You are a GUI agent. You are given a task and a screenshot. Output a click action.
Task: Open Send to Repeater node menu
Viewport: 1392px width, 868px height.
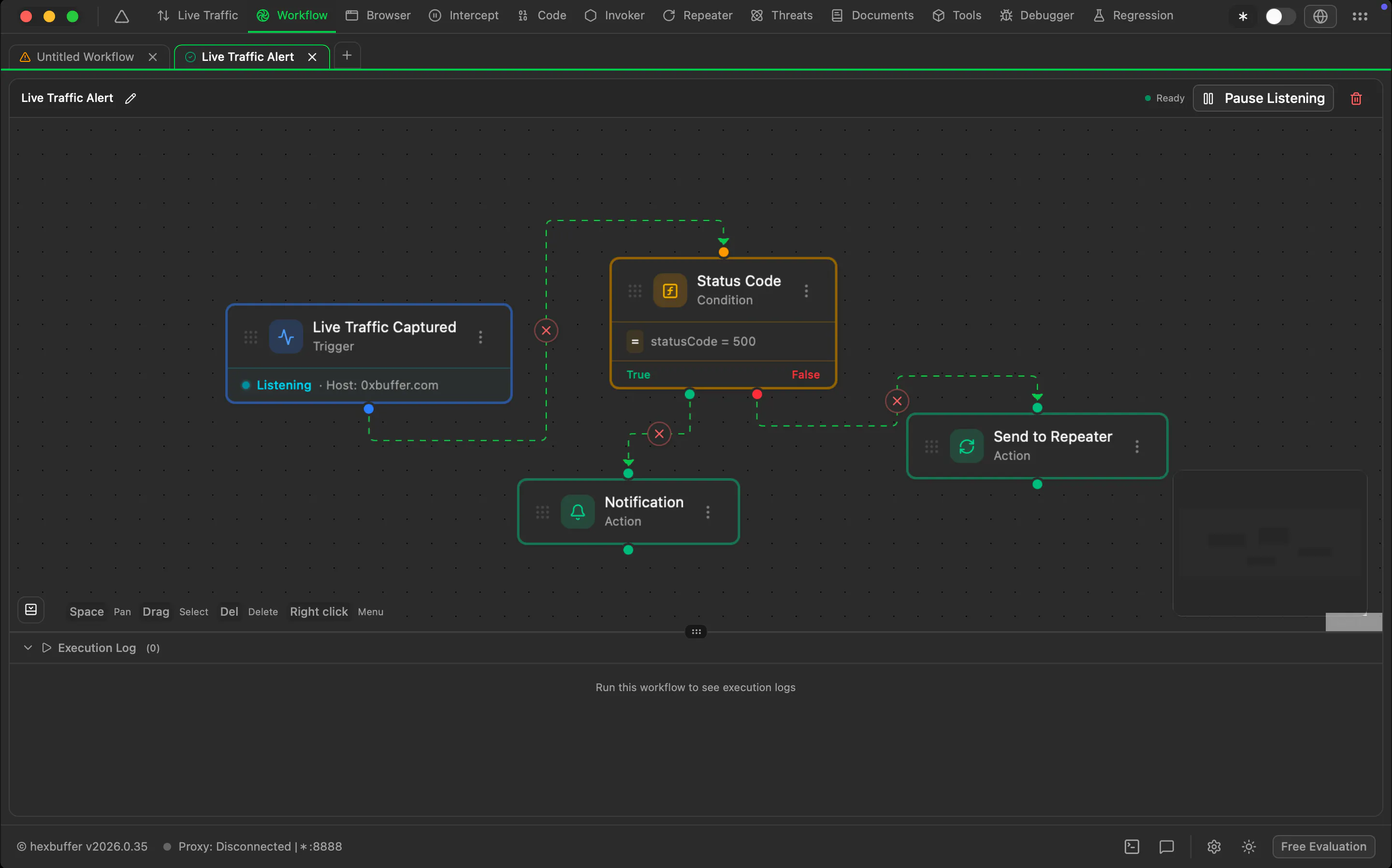tap(1137, 447)
